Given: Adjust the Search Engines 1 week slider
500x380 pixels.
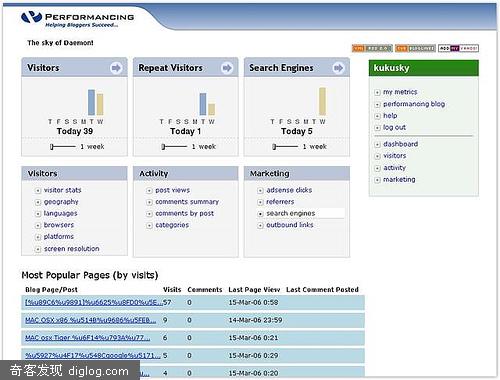Looking at the screenshot, I should point(285,147).
